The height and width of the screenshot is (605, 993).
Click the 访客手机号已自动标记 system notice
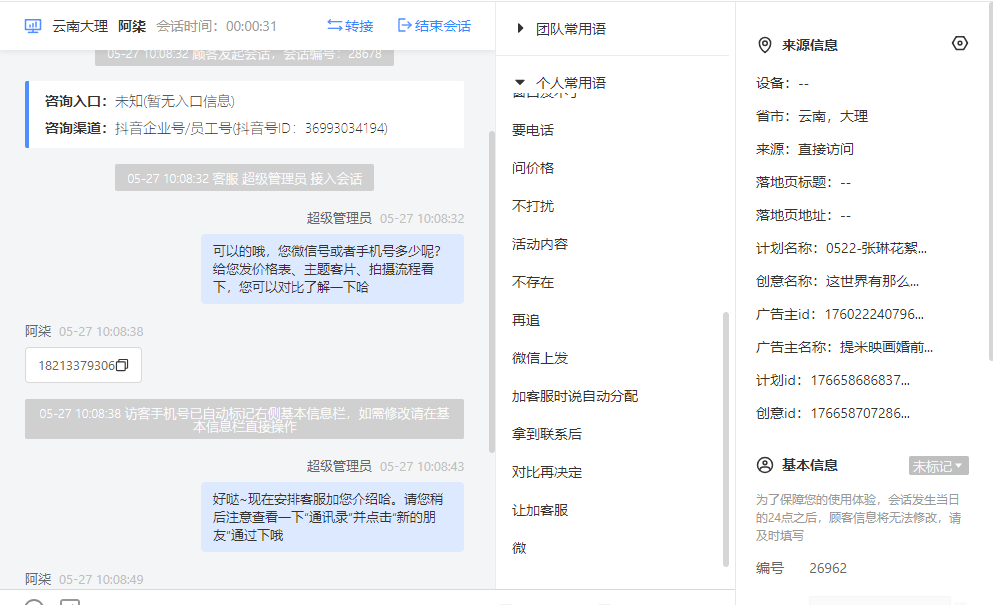click(244, 419)
